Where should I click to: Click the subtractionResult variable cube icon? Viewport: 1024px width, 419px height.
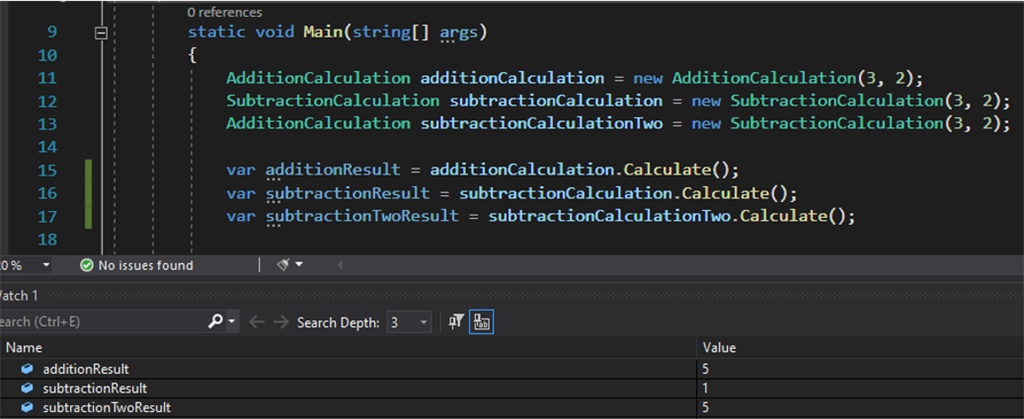pyautogui.click(x=27, y=388)
